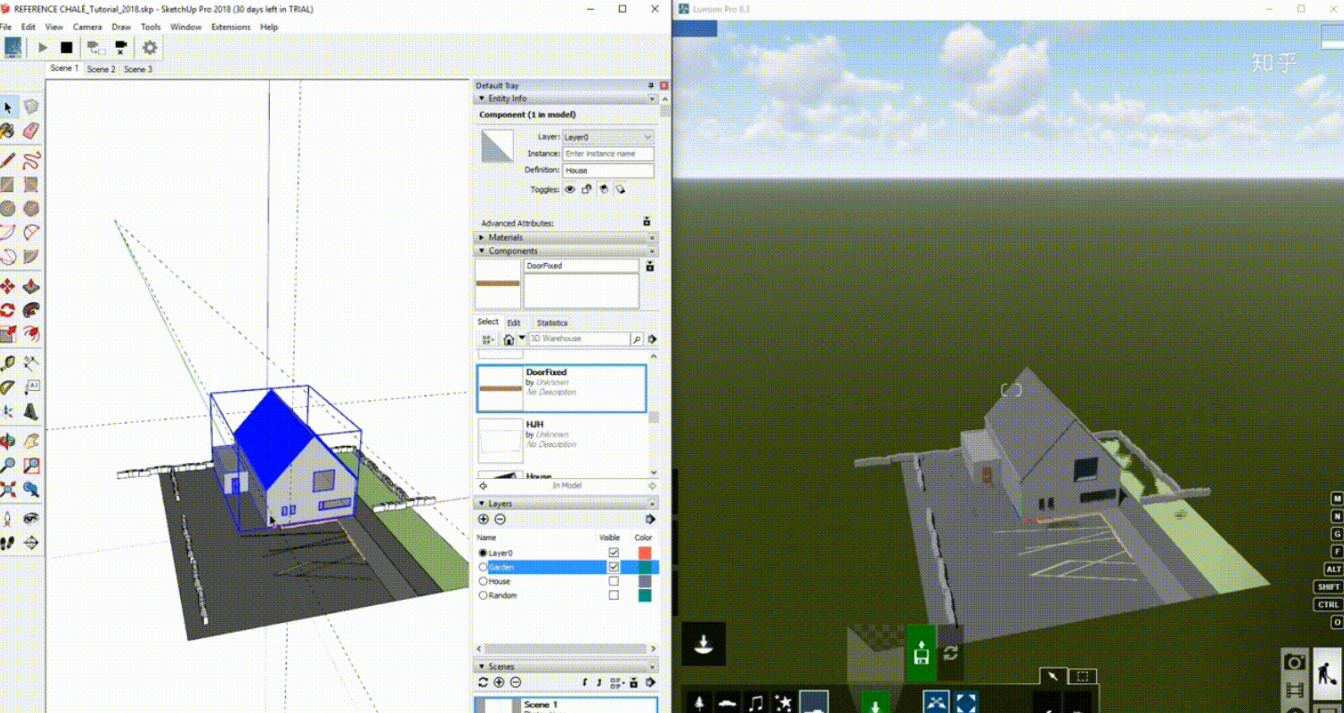Viewport: 1344px width, 713px height.
Task: Uncheck Garden layer visible checkbox
Action: (x=614, y=567)
